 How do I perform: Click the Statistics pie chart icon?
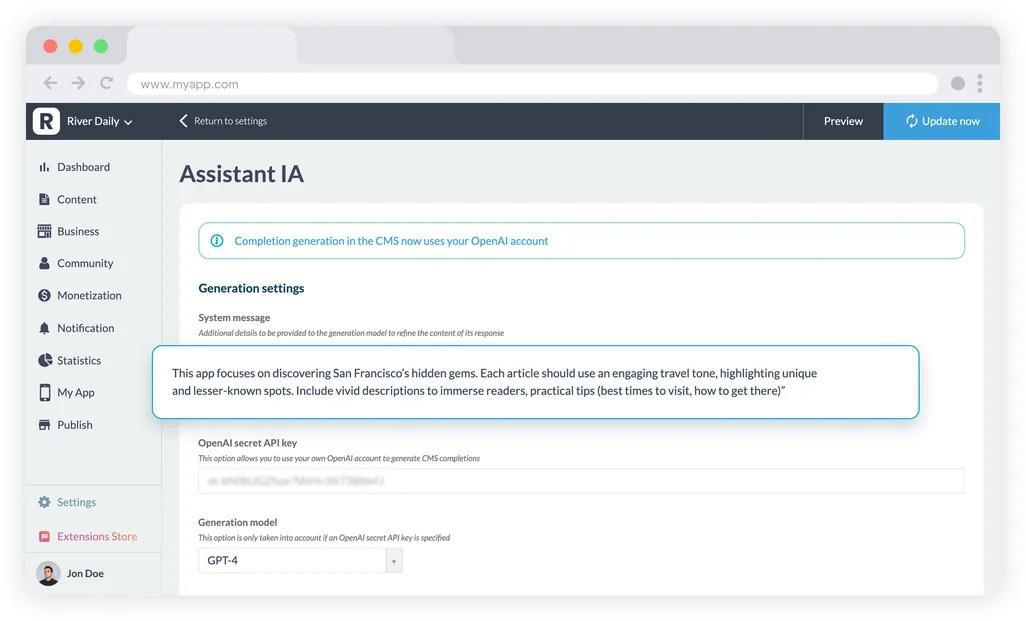pyautogui.click(x=44, y=359)
